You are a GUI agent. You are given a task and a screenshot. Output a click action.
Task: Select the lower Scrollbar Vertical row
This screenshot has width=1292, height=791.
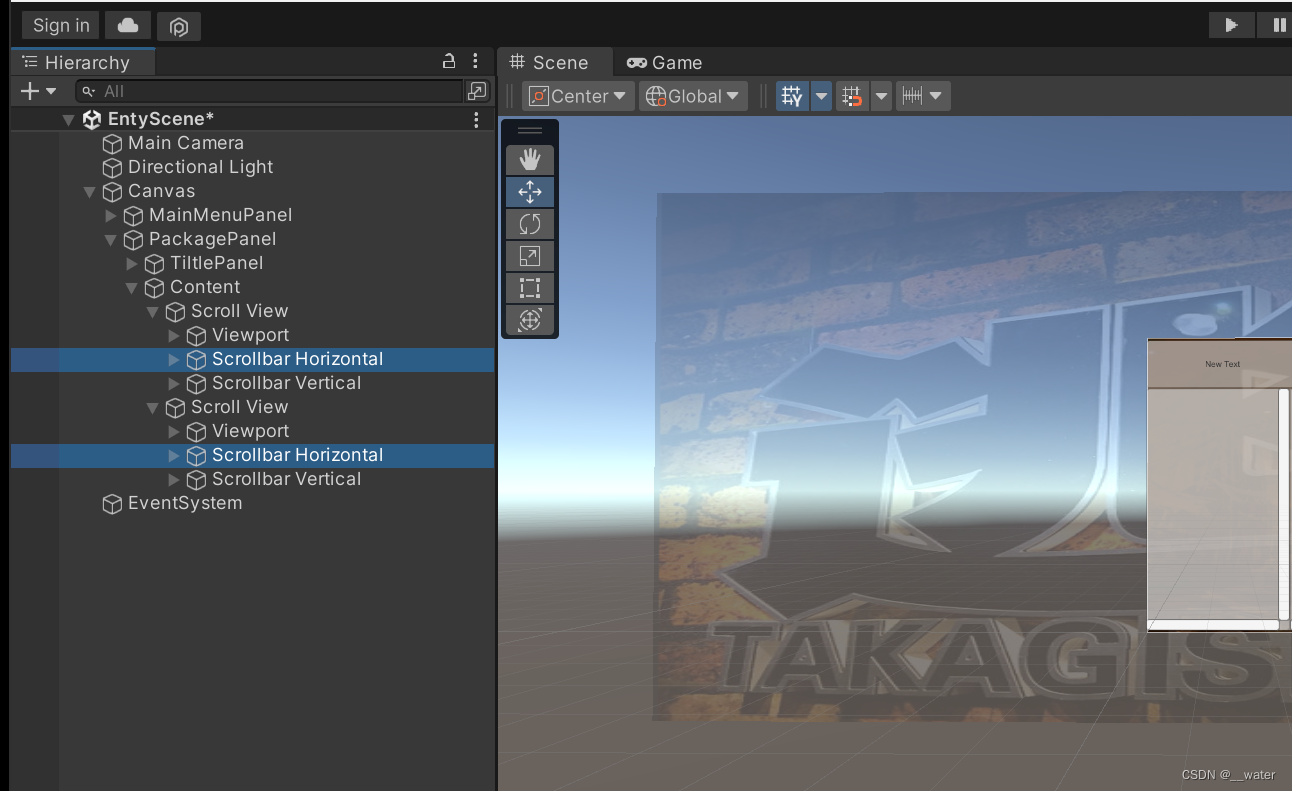pos(253,479)
